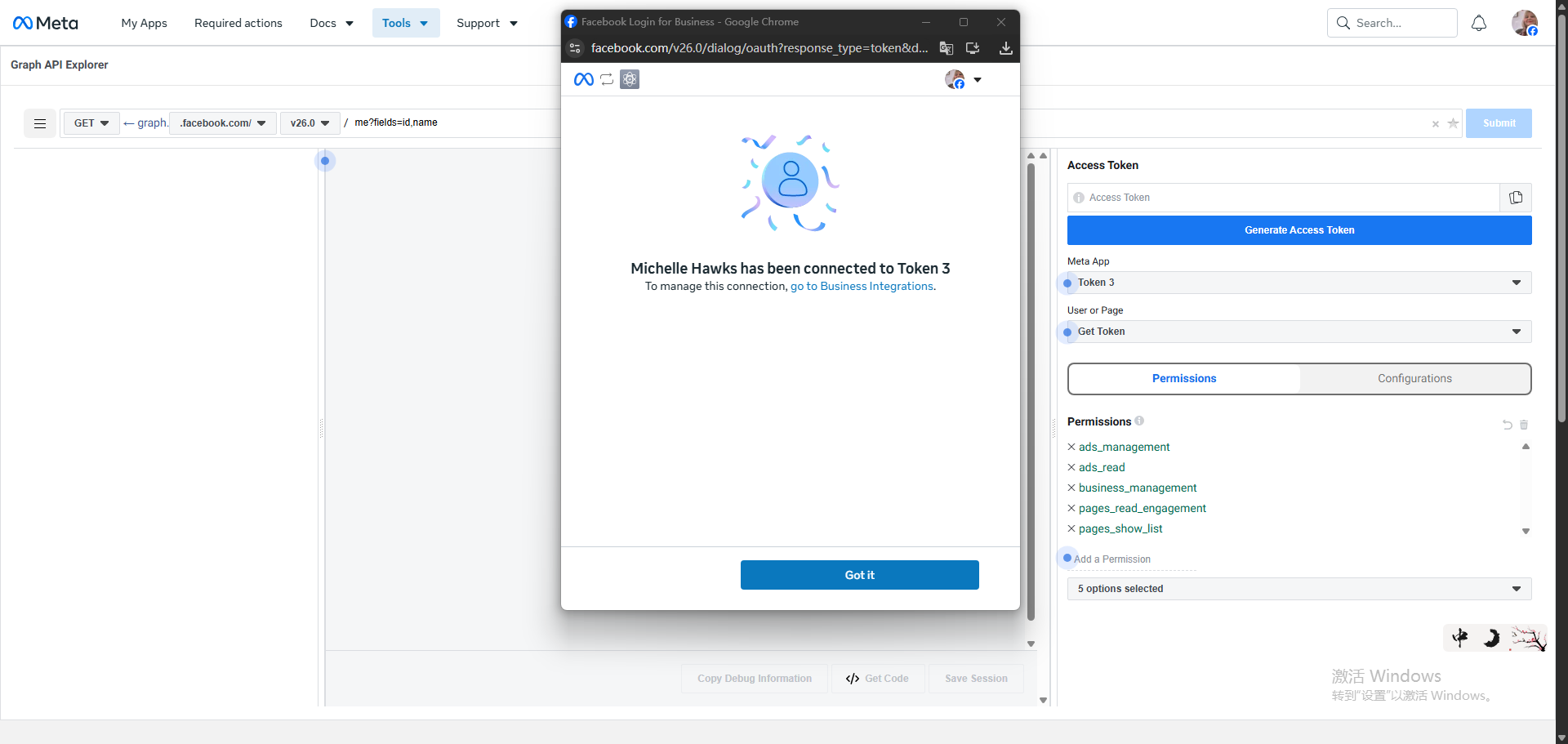Open the v26.0 version dropdown
The image size is (1568, 744).
(310, 123)
